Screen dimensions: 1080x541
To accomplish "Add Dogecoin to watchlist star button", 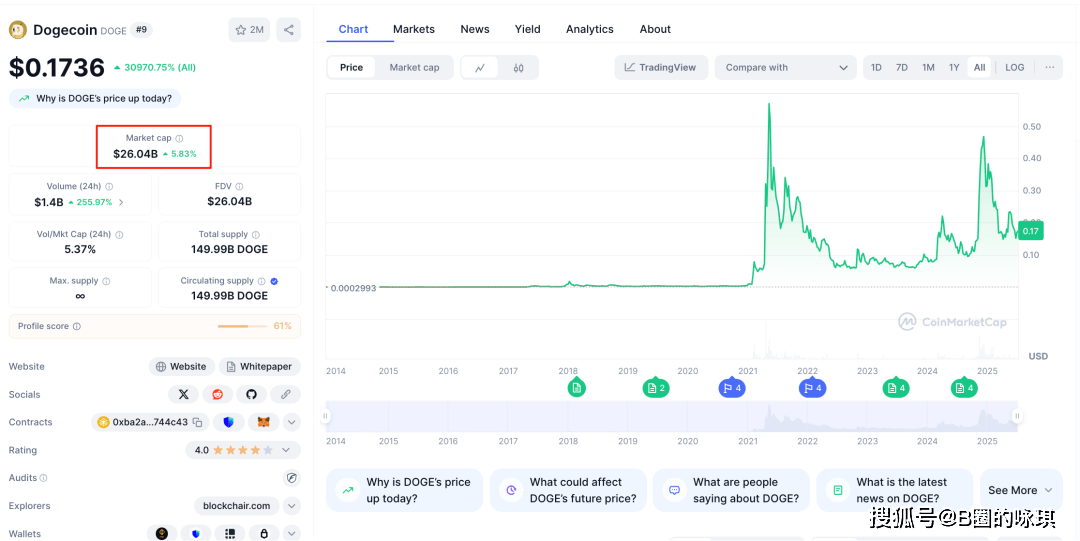I will 249,30.
